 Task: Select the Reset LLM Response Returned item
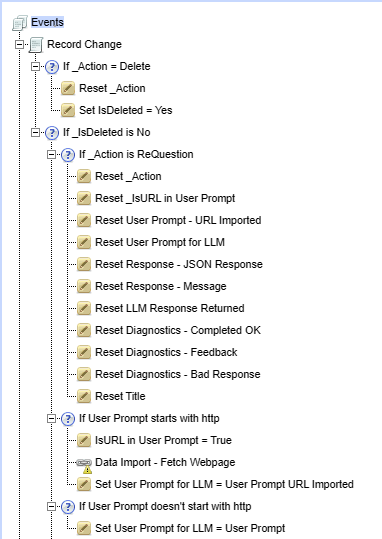tap(170, 308)
